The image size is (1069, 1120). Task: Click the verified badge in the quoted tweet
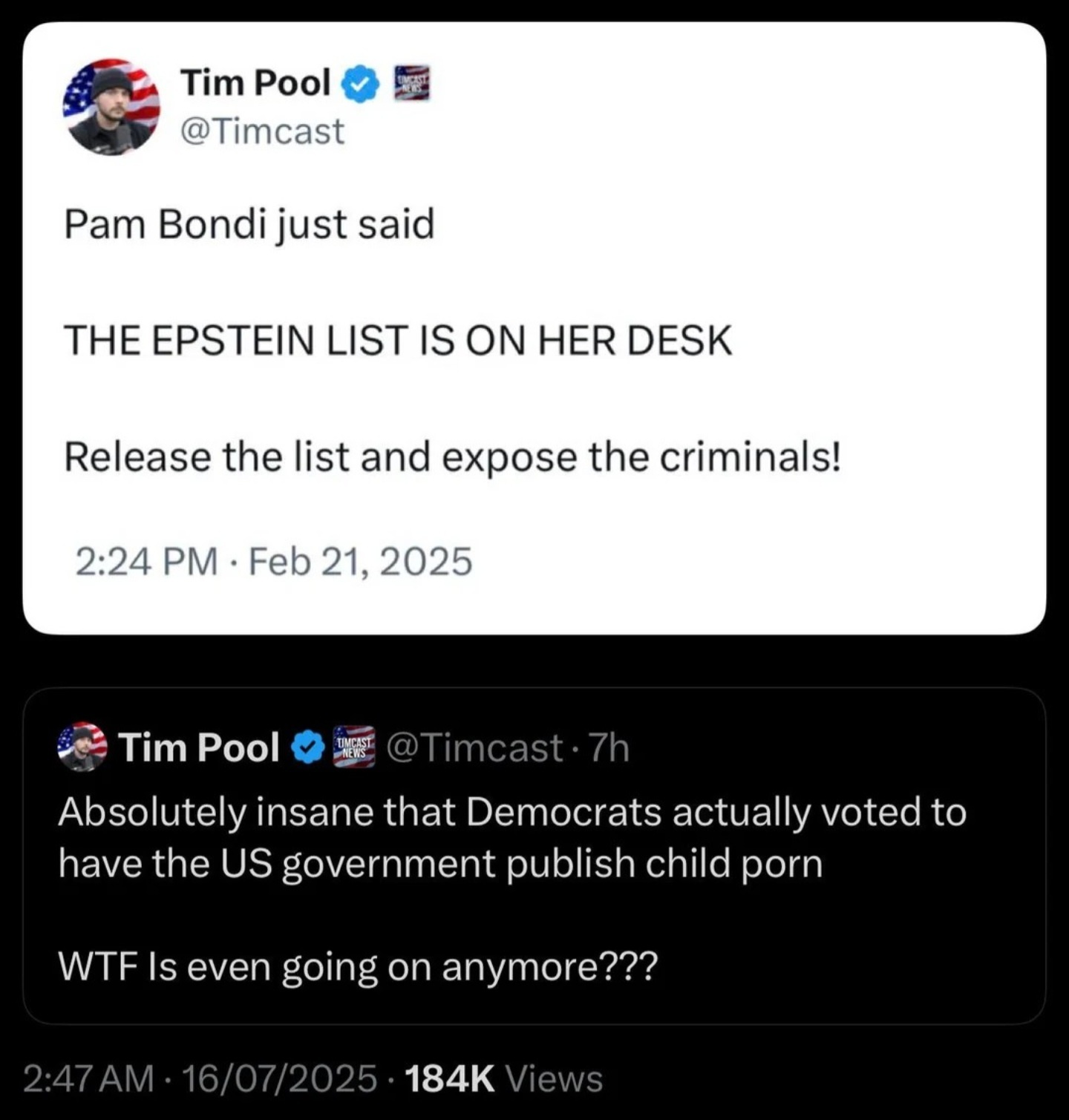coord(308,747)
